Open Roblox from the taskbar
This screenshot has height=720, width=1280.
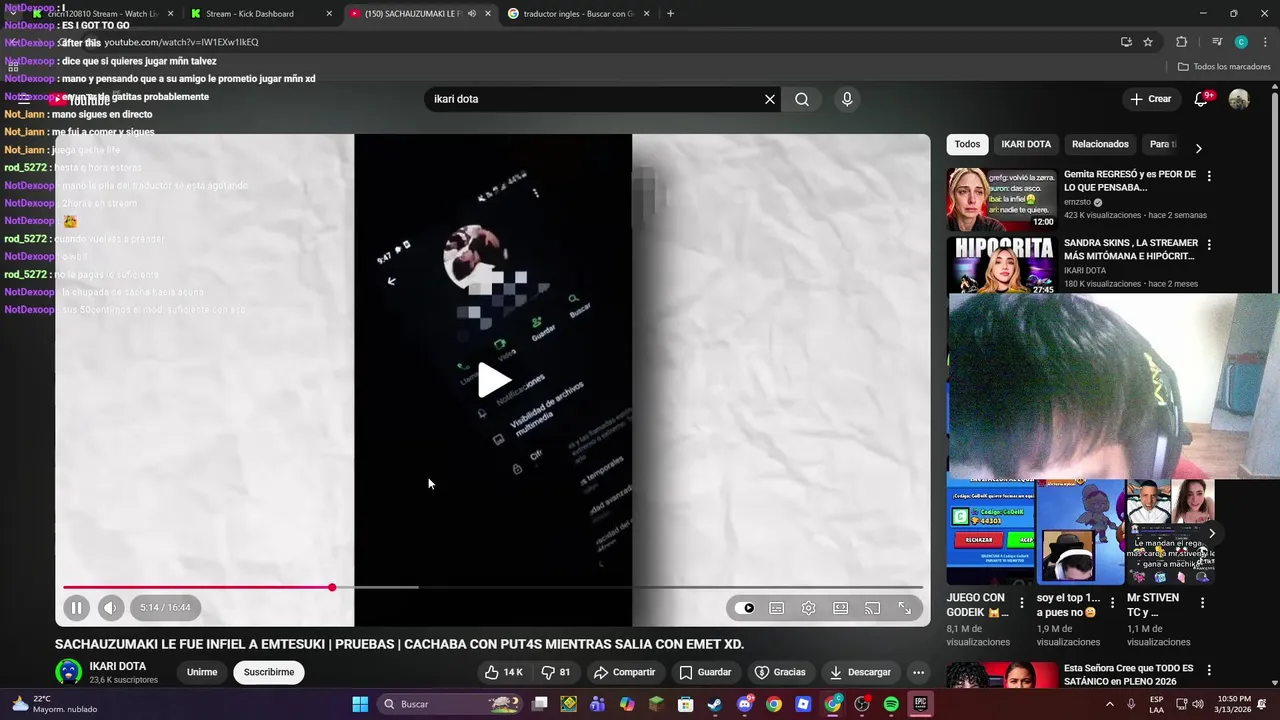(x=803, y=704)
